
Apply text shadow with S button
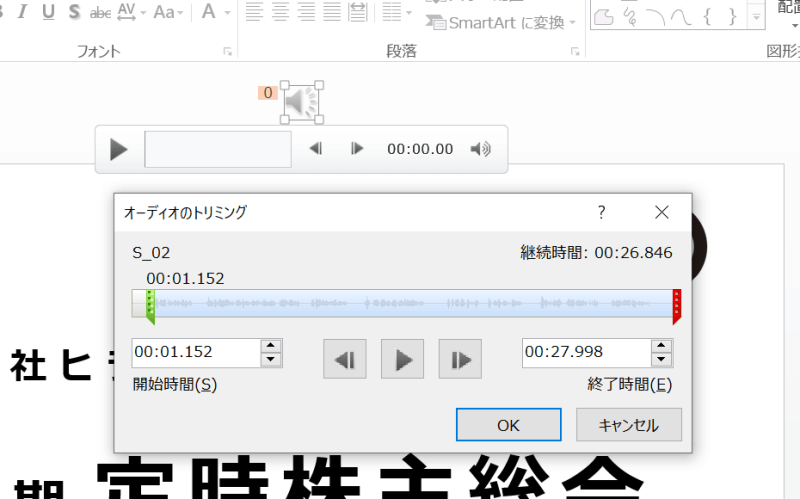[74, 12]
